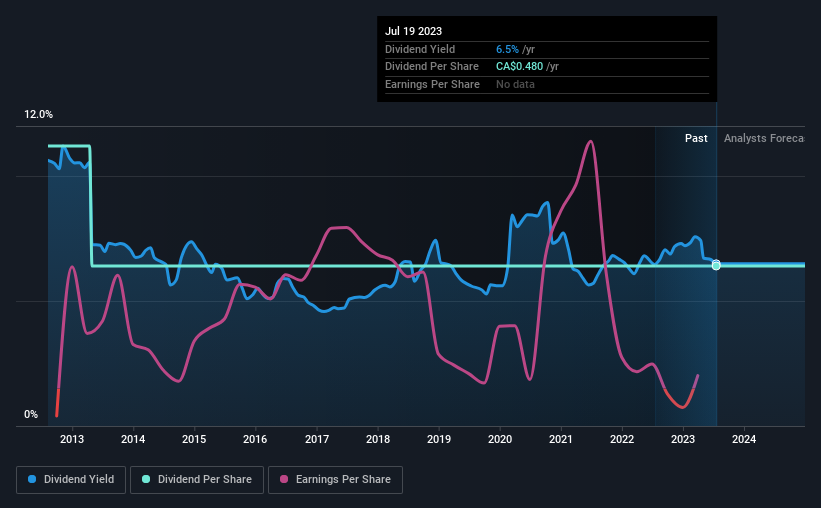Screen dimensions: 821x508
Task: Click the 2022 x-axis label
Action: (622, 439)
